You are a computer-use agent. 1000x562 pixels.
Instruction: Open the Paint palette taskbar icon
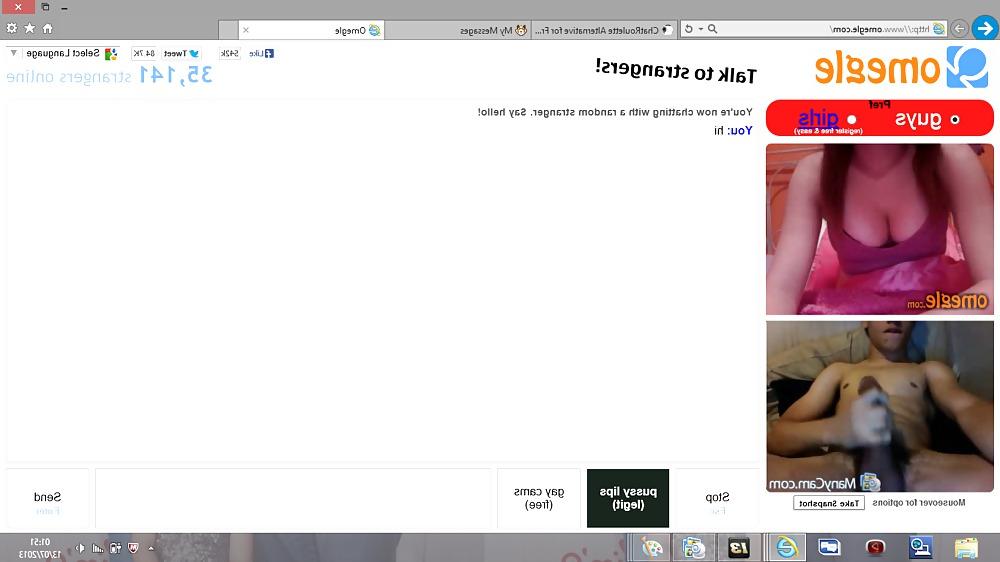click(652, 547)
